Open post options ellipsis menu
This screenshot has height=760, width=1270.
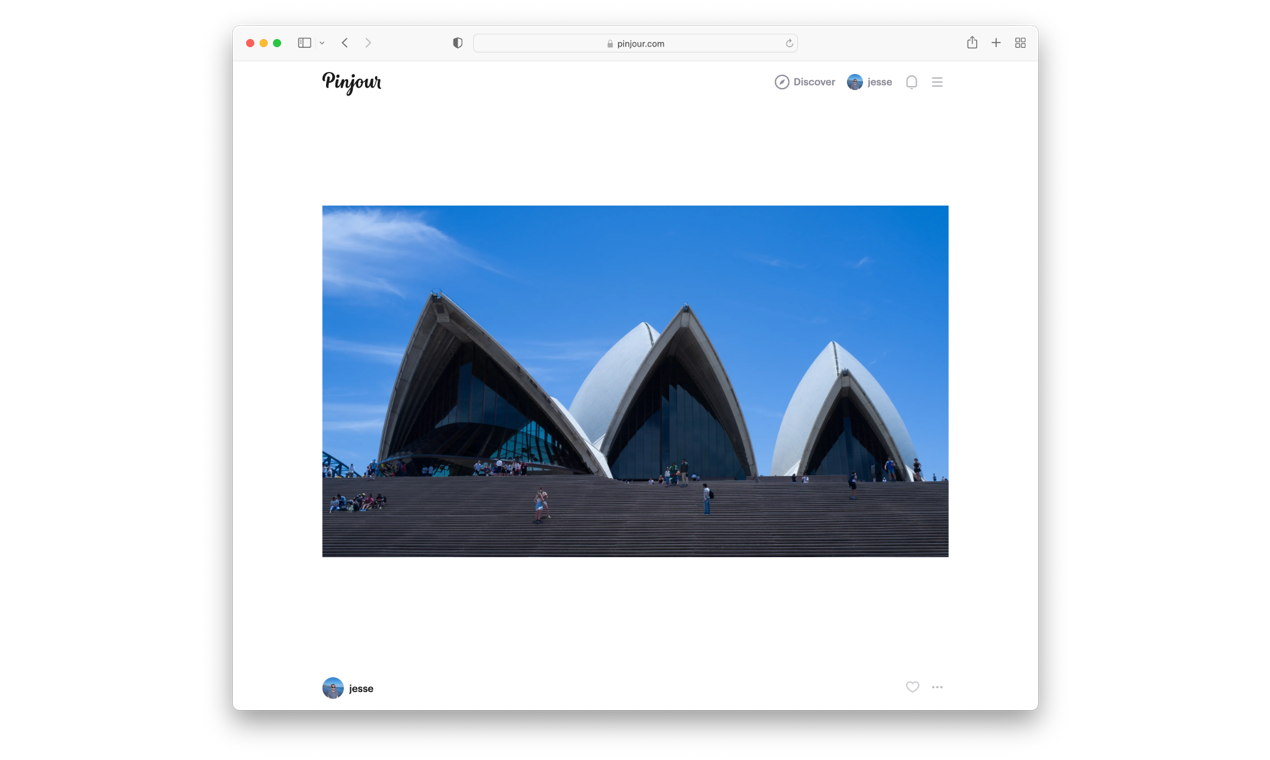937,687
